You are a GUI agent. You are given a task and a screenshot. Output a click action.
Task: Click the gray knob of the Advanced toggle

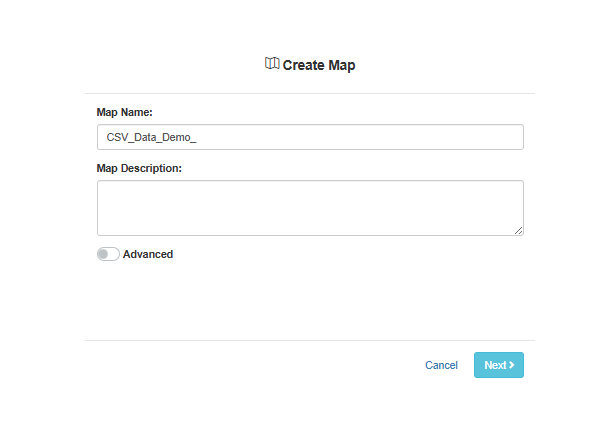coord(103,254)
